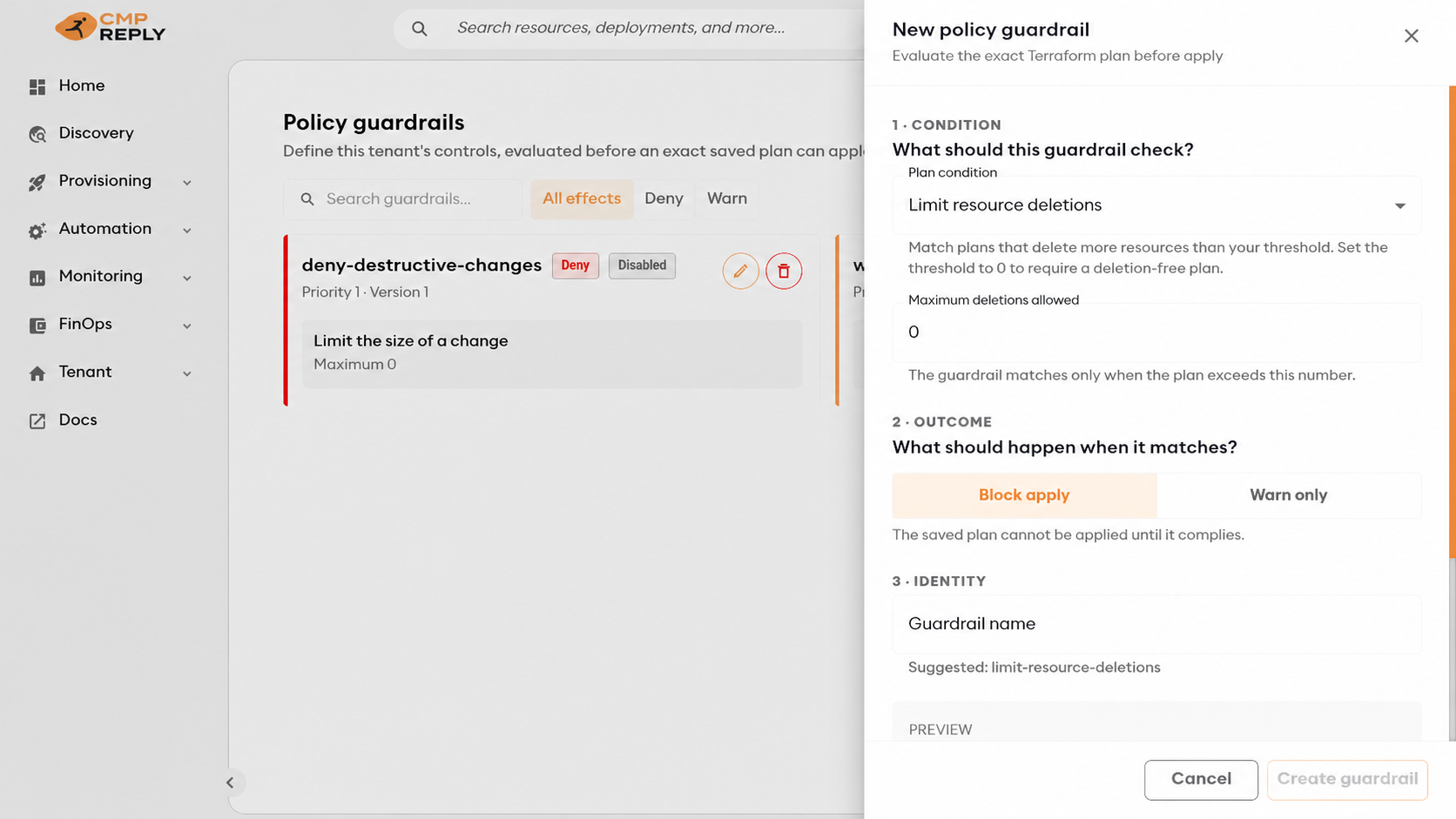The image size is (1456, 819).
Task: Click the Home grid icon
Action: (x=37, y=86)
